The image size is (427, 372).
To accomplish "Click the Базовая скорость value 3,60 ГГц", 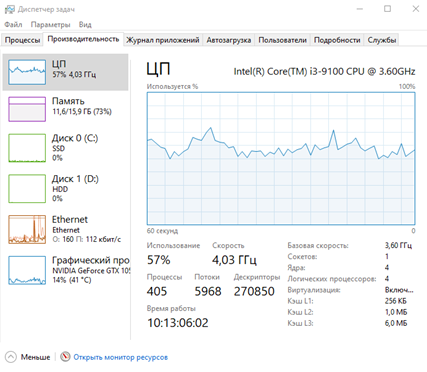I will coord(398,245).
